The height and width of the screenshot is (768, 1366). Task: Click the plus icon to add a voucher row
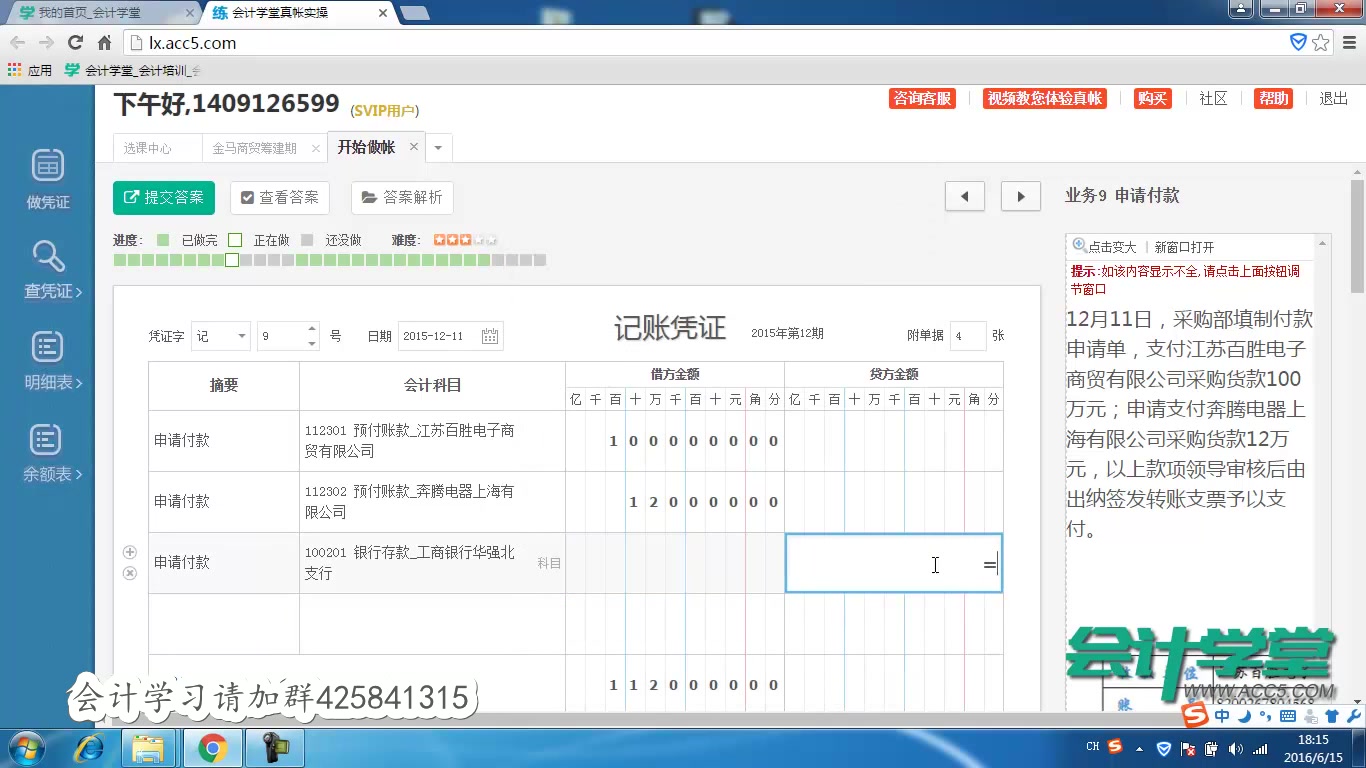(x=129, y=551)
